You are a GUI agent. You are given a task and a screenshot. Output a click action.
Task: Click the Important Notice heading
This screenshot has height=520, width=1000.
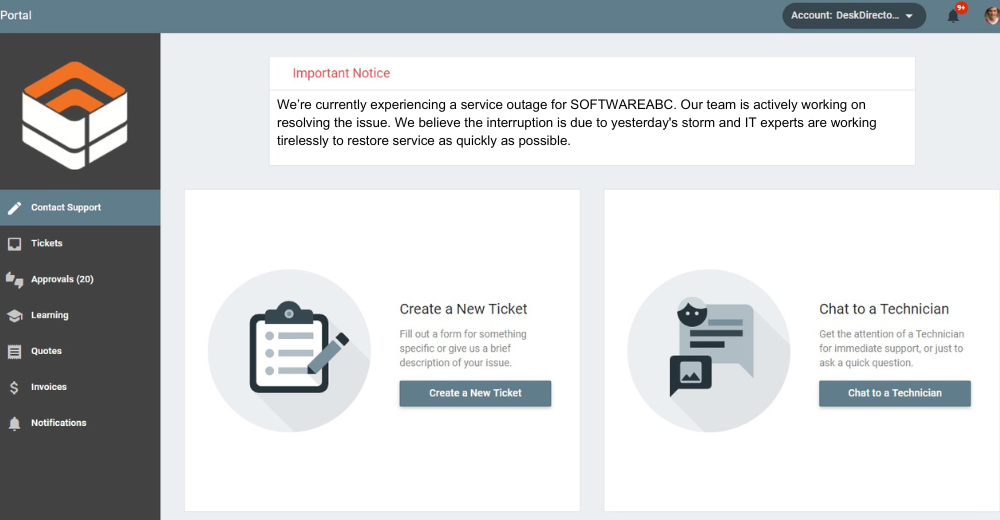point(341,73)
